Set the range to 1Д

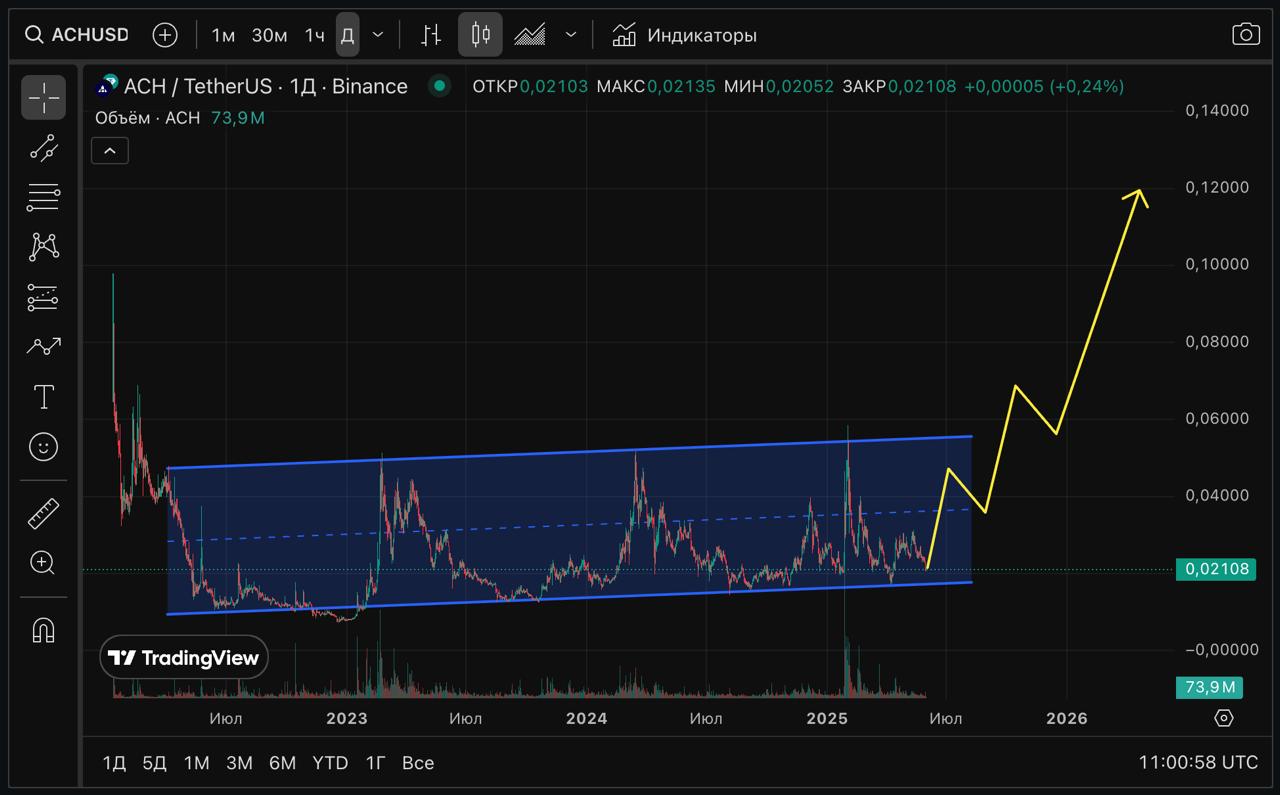click(x=114, y=763)
